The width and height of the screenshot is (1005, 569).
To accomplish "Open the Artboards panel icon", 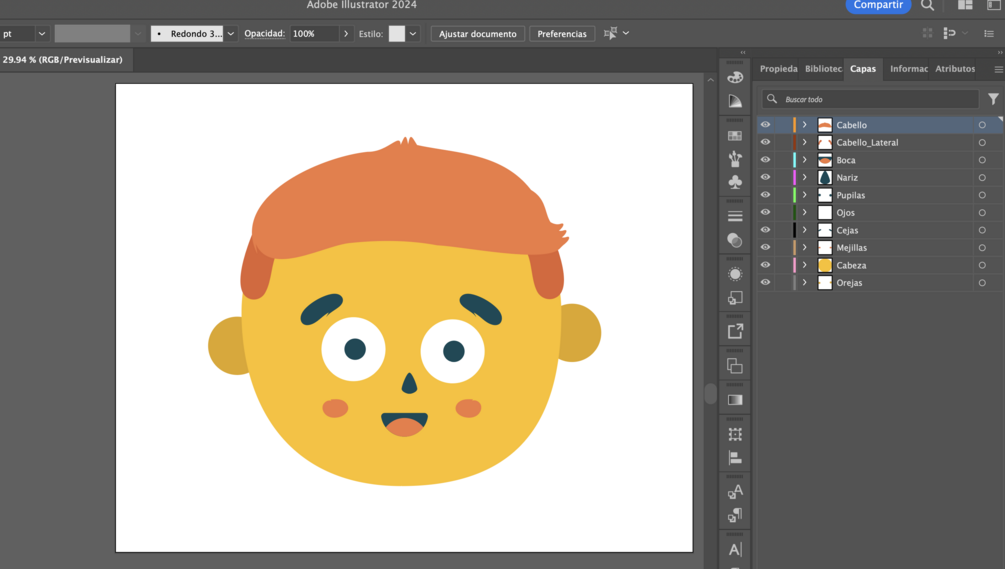I will 735,366.
